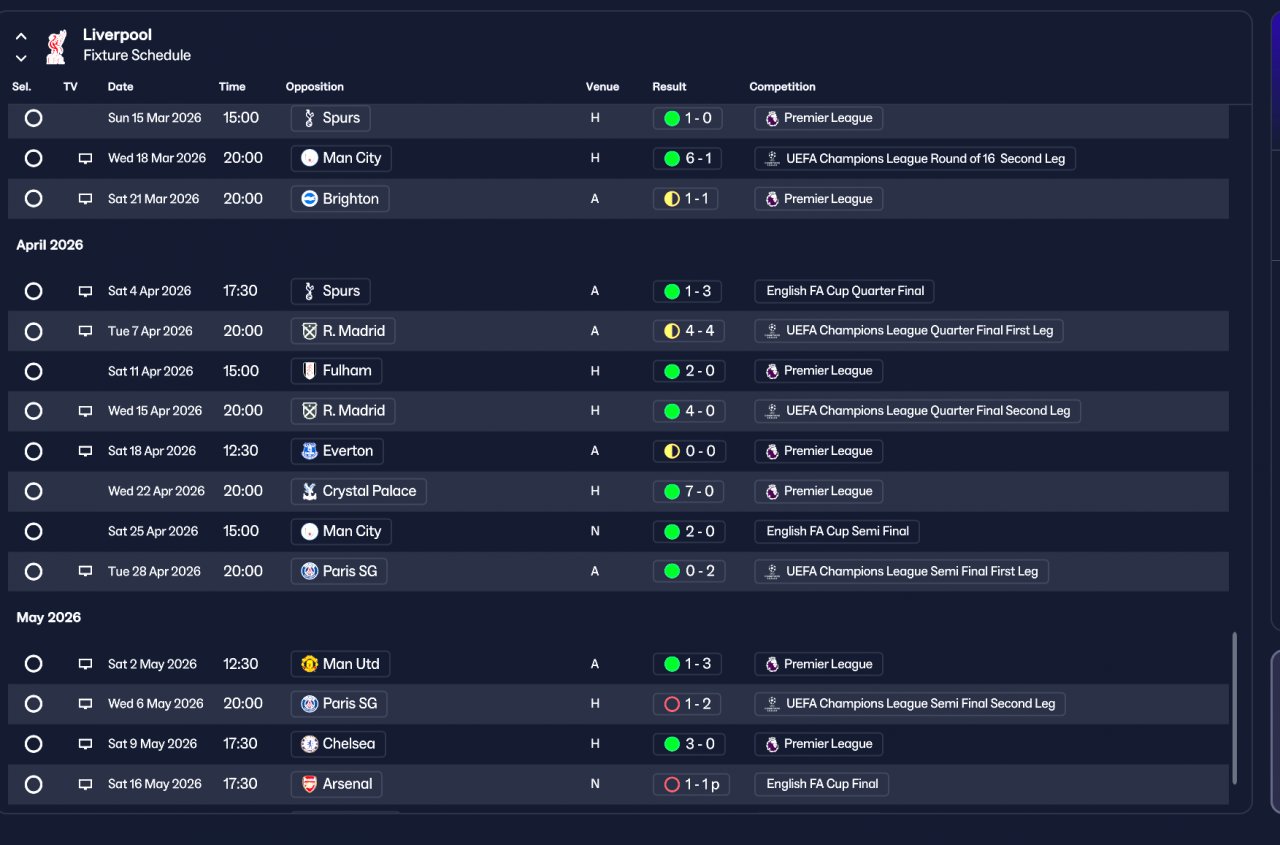Open Champions League Semi Final First Leg

click(902, 572)
